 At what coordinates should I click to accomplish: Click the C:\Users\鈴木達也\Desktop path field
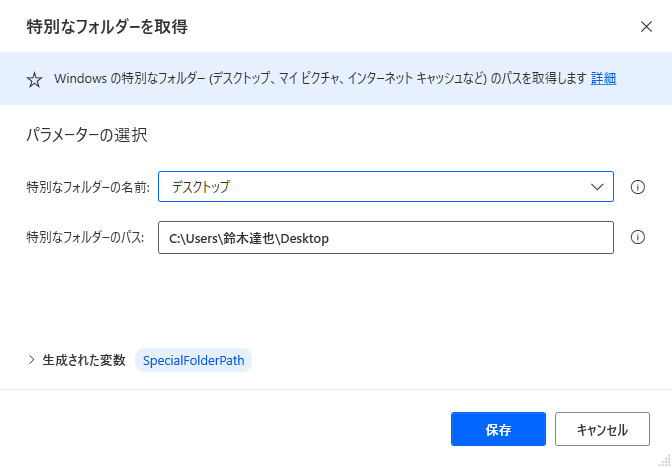[x=386, y=237]
